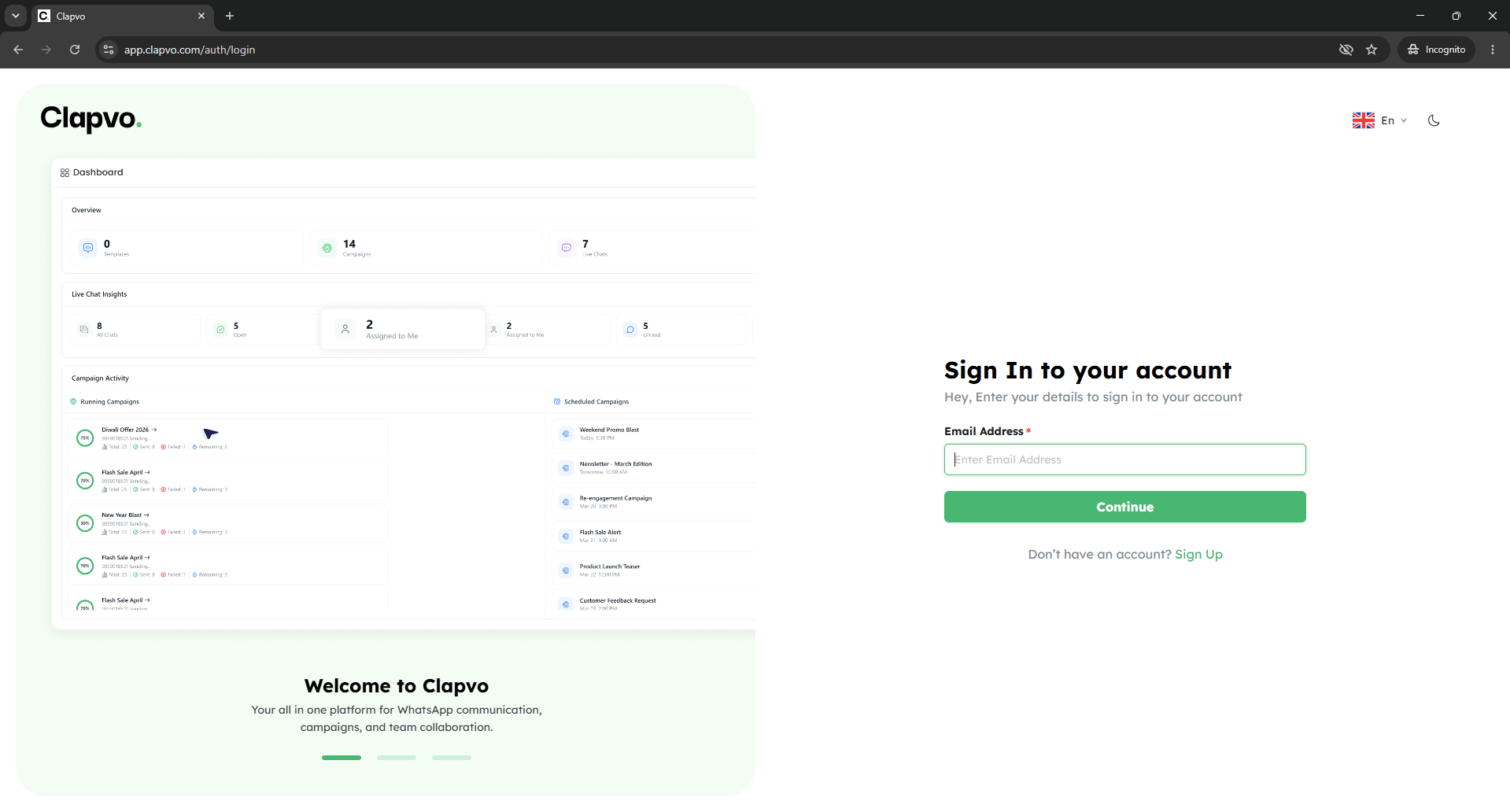Click the 'Assigned to Me' highlighted card
This screenshot has width=1510, height=812.
pos(403,329)
